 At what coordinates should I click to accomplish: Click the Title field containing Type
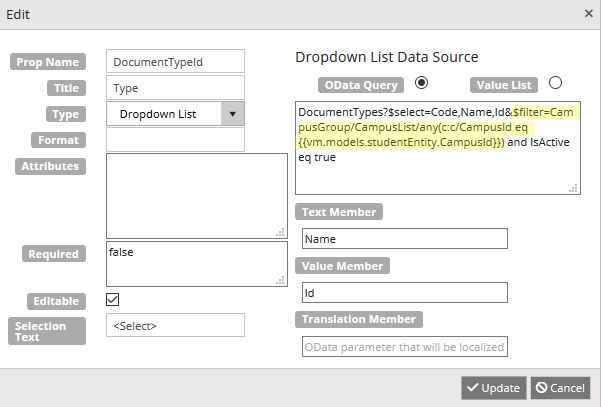click(175, 87)
